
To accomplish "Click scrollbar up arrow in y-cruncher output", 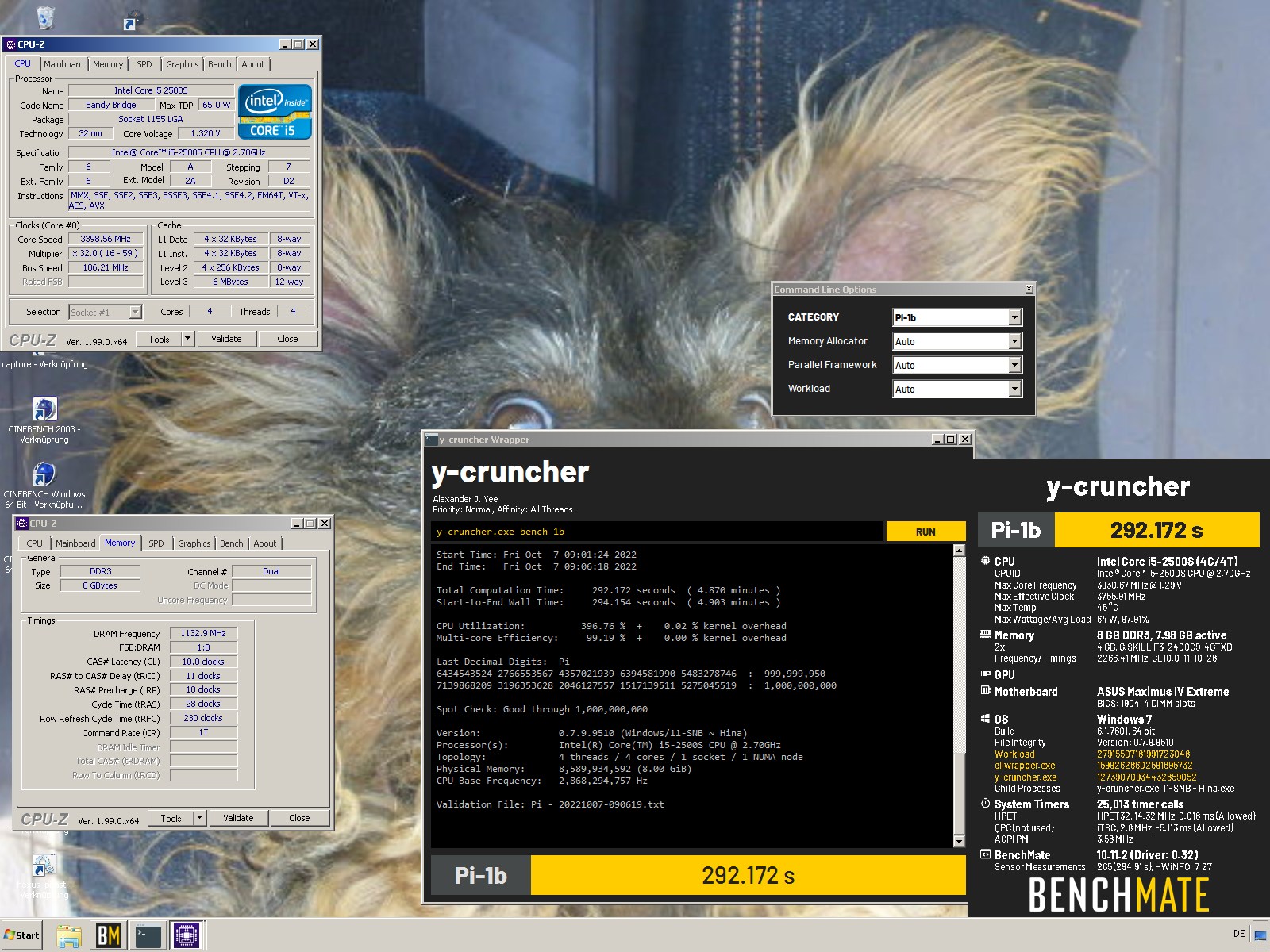I will (x=959, y=551).
